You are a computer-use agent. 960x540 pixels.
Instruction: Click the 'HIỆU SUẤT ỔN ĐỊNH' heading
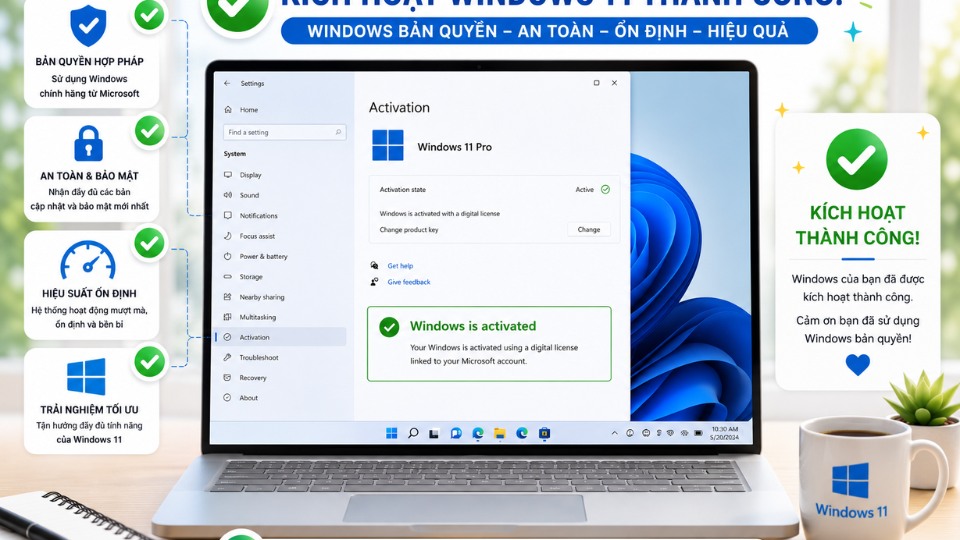coord(89,293)
